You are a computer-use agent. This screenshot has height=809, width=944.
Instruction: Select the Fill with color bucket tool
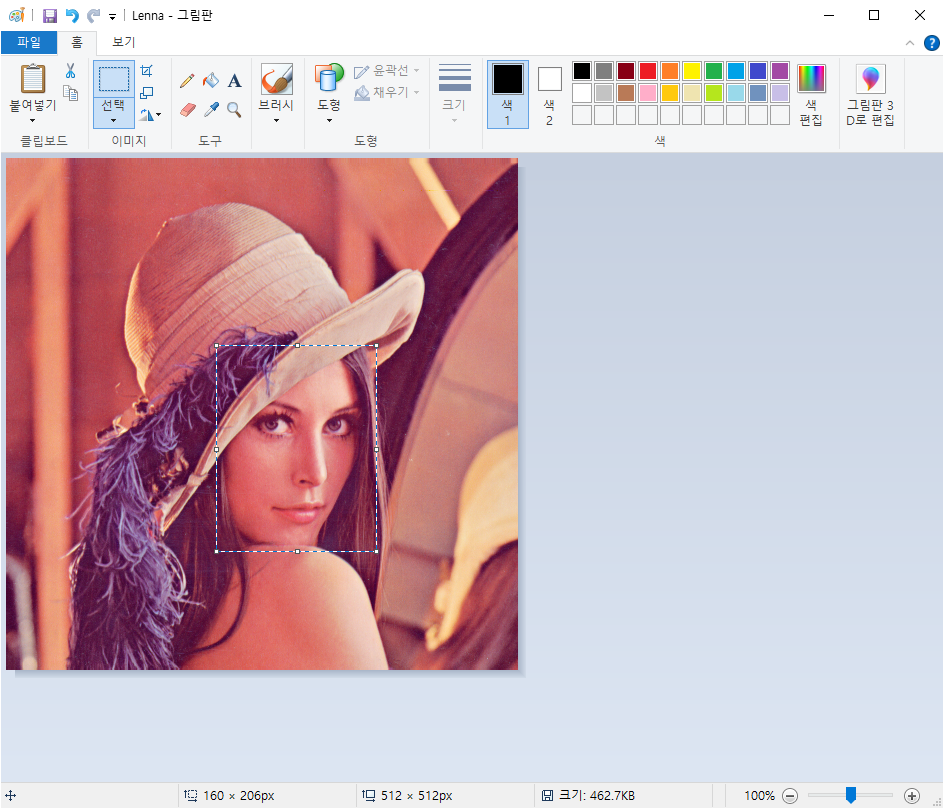click(211, 80)
